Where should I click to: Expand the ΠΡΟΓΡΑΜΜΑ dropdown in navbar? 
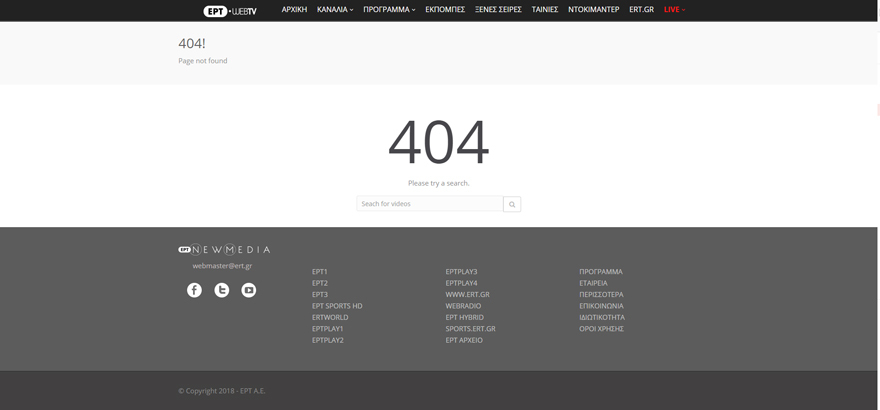(x=389, y=9)
